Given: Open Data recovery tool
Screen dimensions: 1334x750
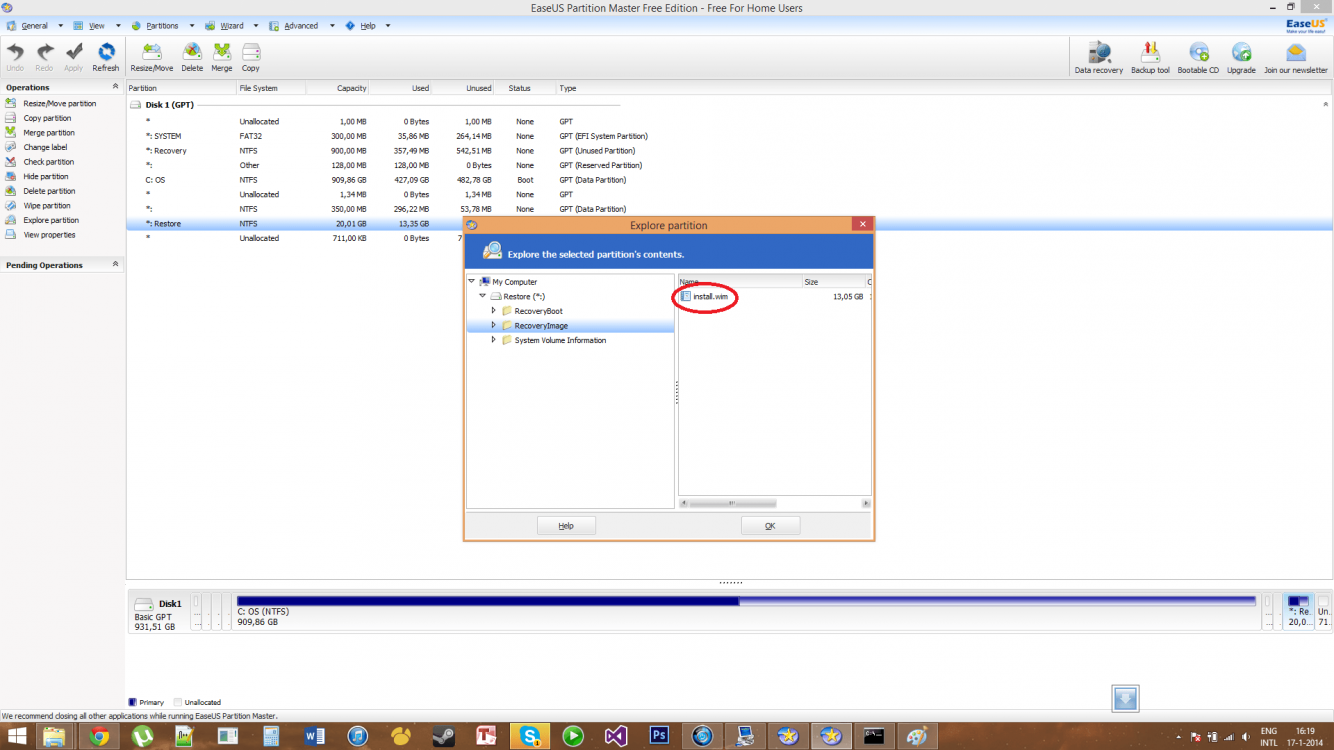Looking at the screenshot, I should pyautogui.click(x=1099, y=58).
